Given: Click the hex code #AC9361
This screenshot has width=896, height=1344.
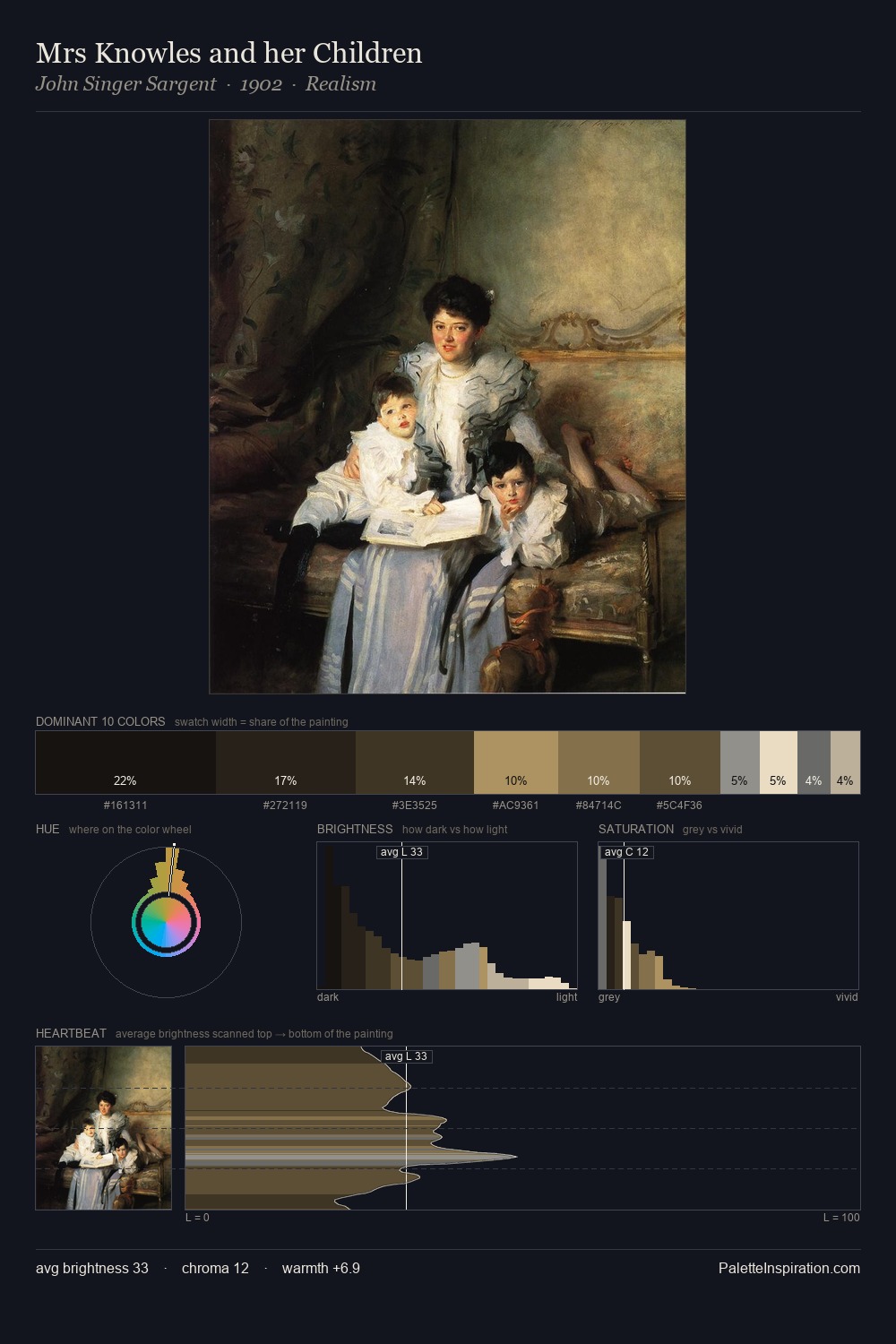Looking at the screenshot, I should click(516, 806).
